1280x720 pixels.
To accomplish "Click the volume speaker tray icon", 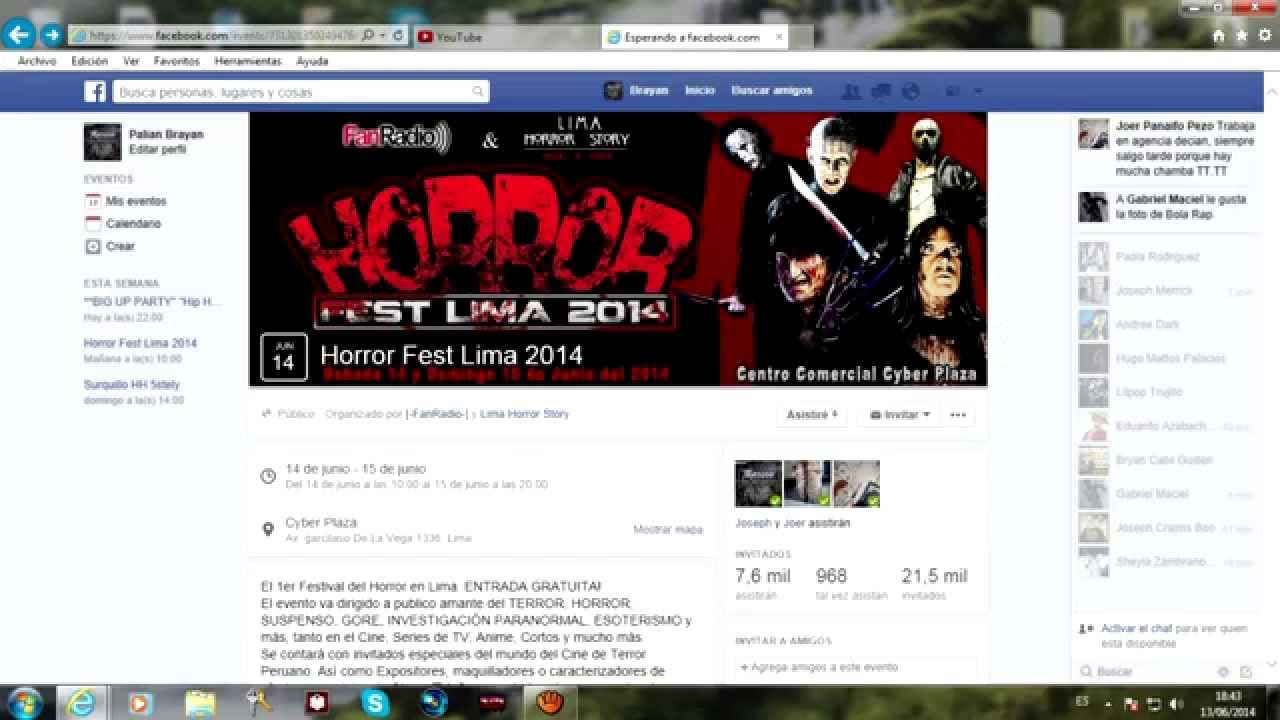I will pyautogui.click(x=1176, y=704).
